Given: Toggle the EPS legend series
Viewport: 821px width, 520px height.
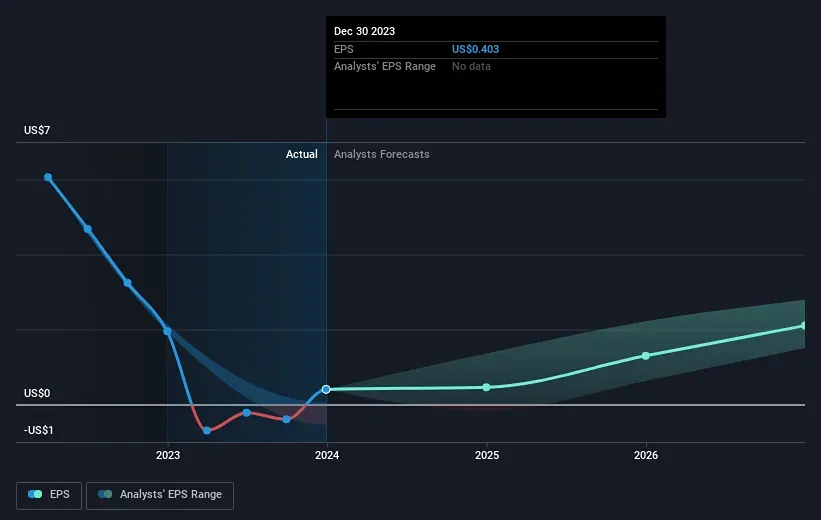Looking at the screenshot, I should tap(49, 494).
